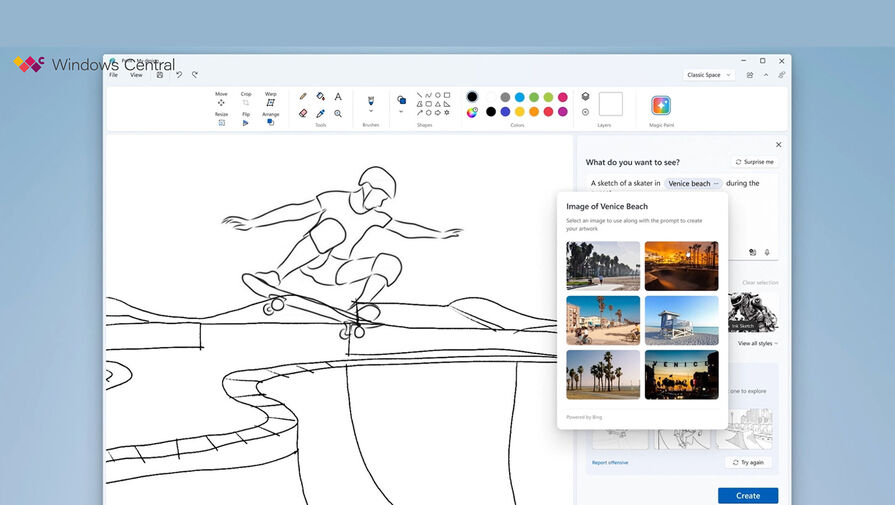Click the microphone icon in the prompt box
The height and width of the screenshot is (505, 895).
coord(767,252)
